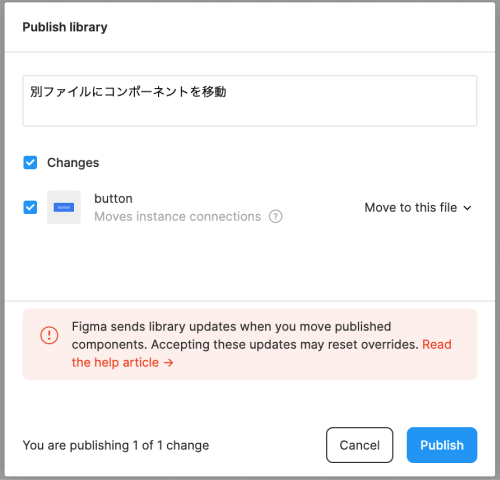Open the Move to this file dropdown

click(x=418, y=208)
